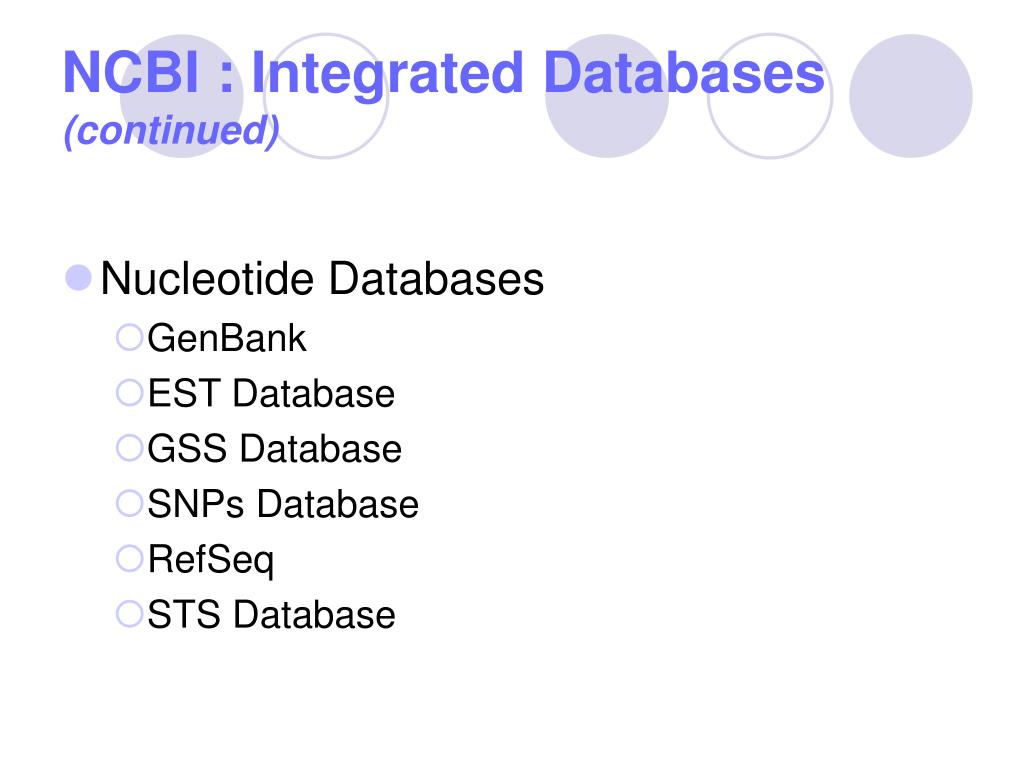Image resolution: width=1024 pixels, height=768 pixels.
Task: Click the GenBank list item text
Action: 227,338
